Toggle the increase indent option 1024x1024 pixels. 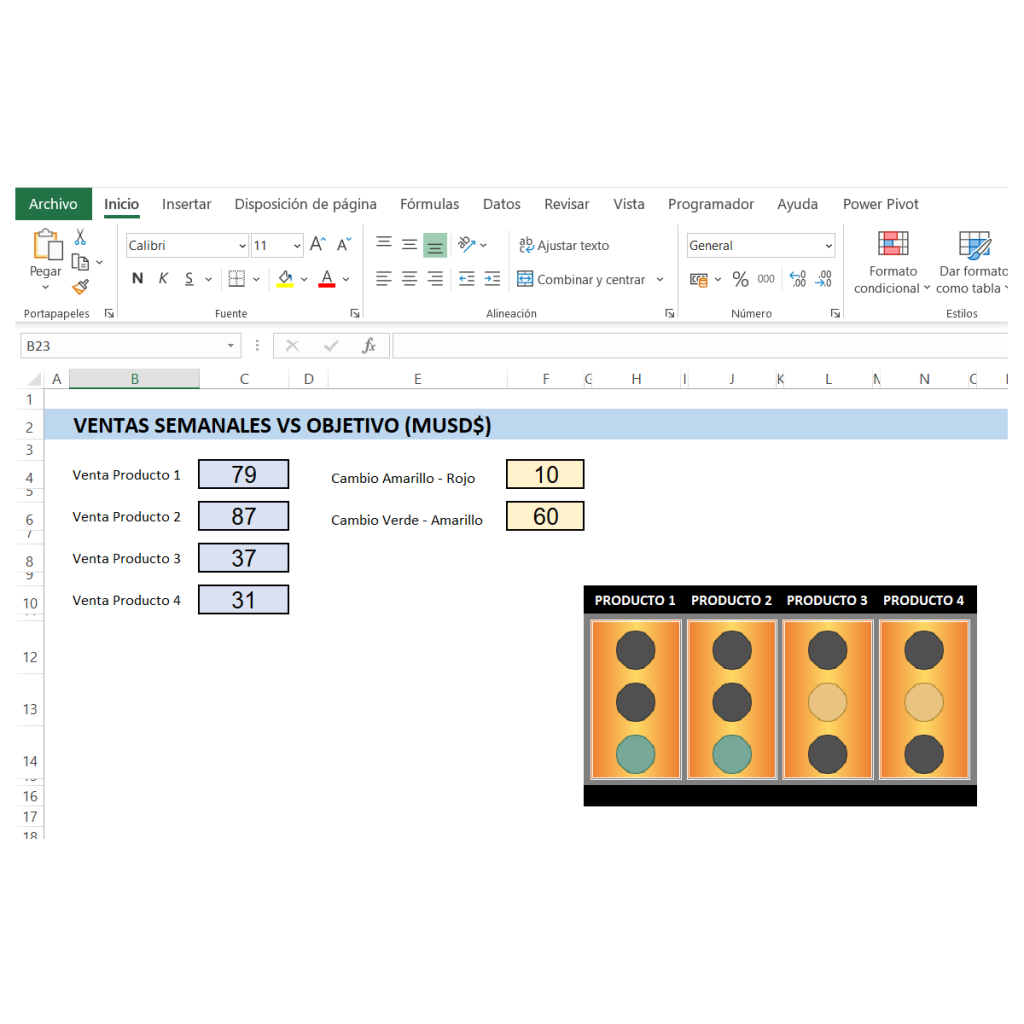pos(492,277)
